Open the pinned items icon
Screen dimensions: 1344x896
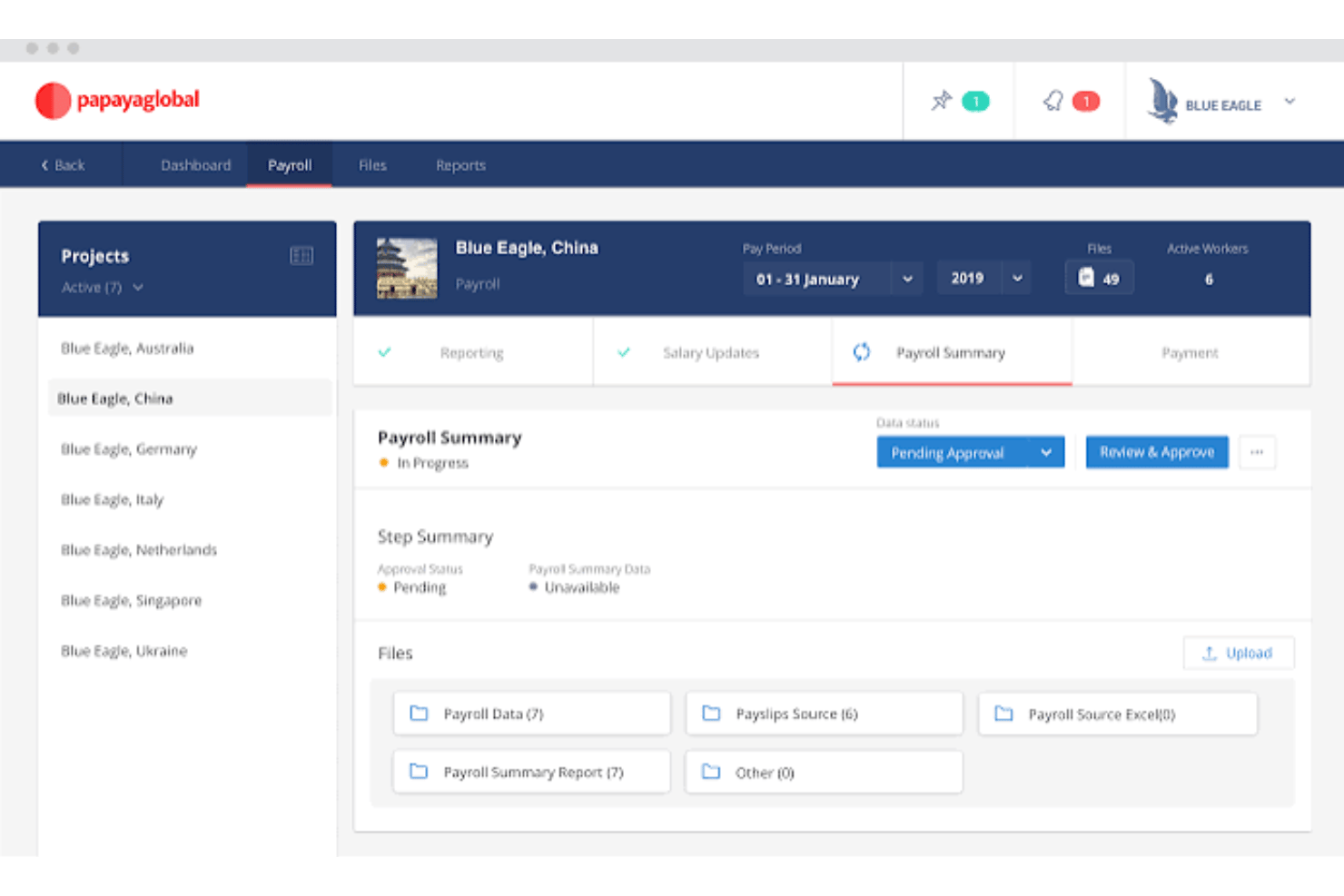[941, 101]
